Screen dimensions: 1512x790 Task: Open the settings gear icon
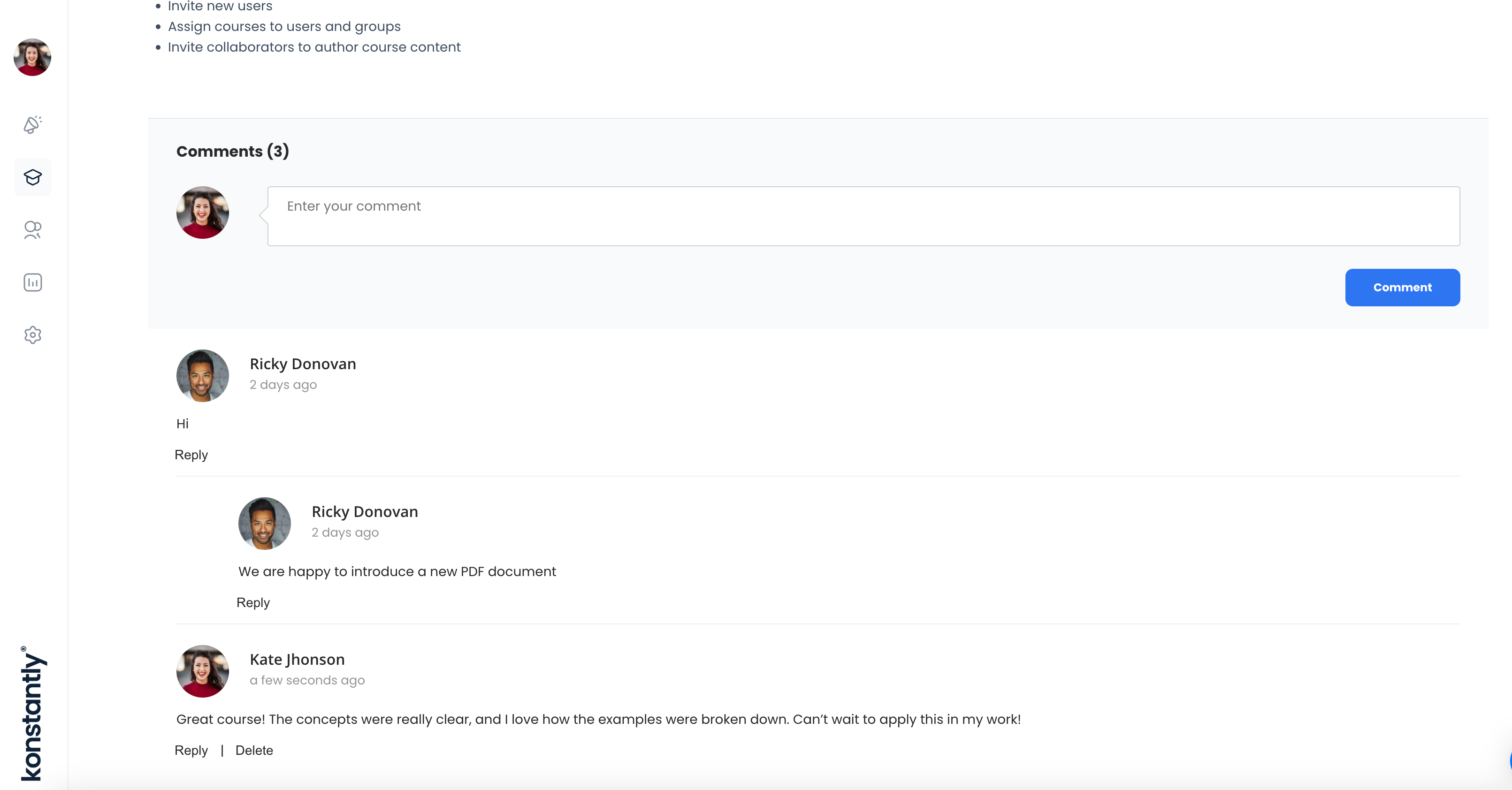32,335
